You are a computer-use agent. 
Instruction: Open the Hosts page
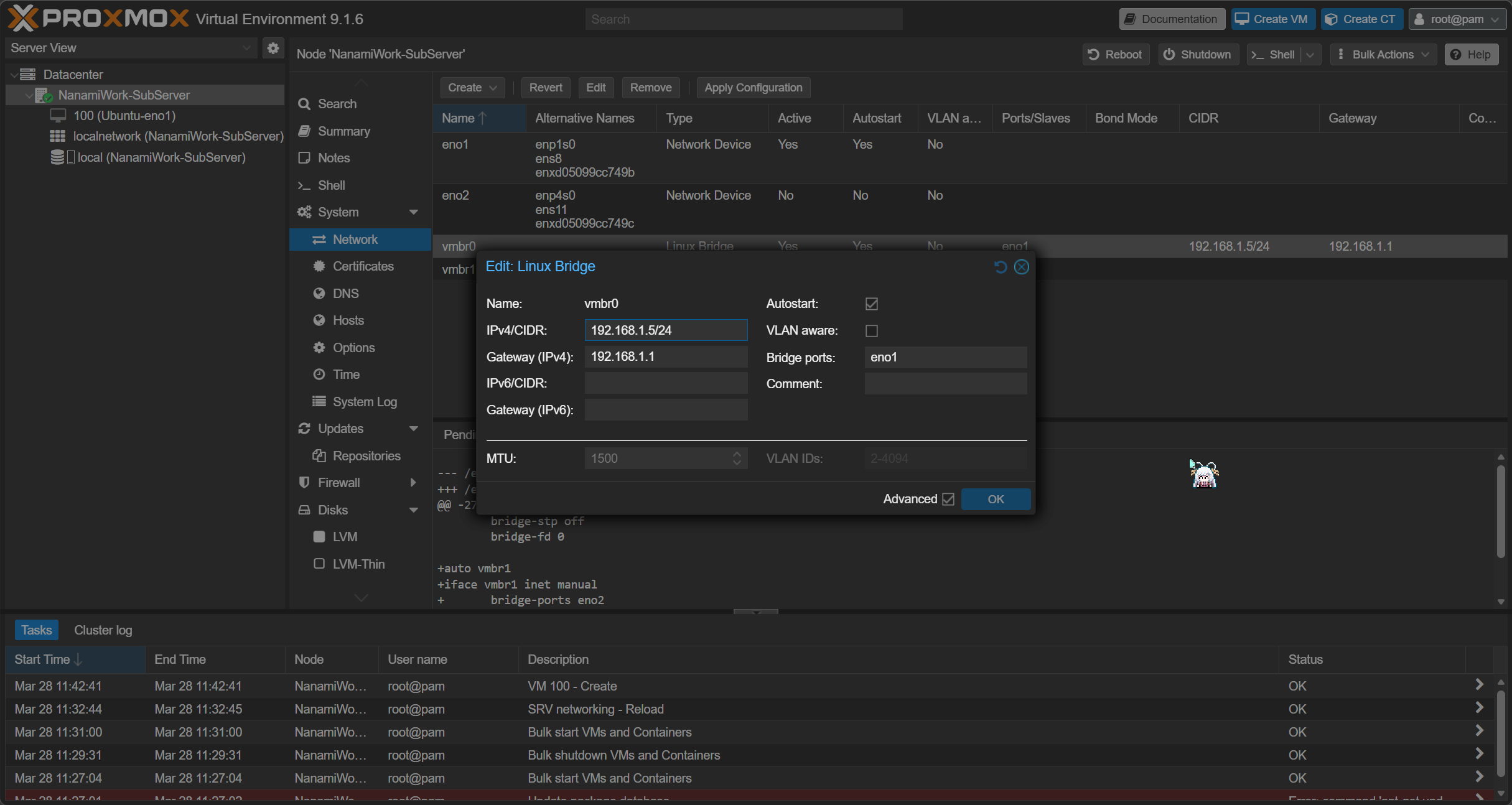tap(348, 320)
